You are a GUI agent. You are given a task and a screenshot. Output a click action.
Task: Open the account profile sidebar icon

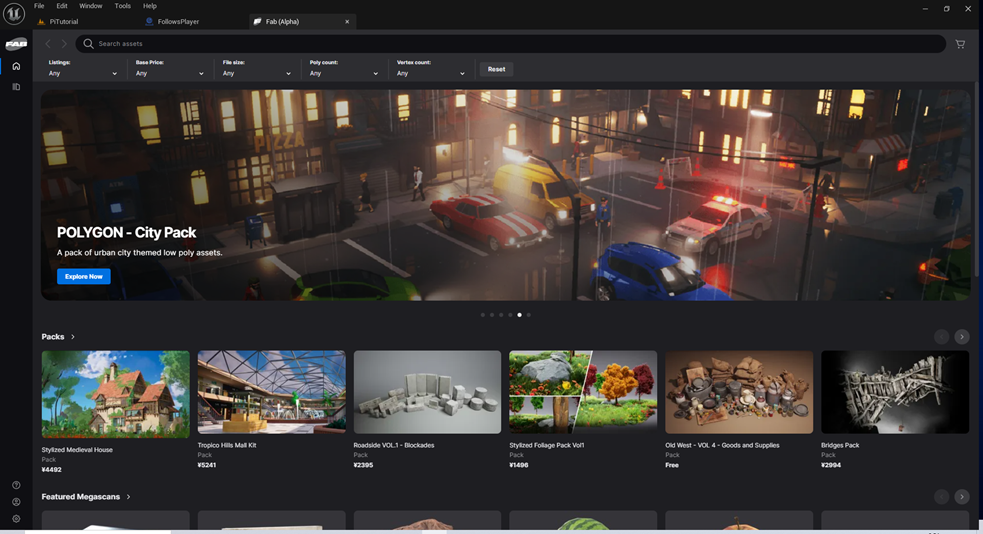click(x=16, y=502)
